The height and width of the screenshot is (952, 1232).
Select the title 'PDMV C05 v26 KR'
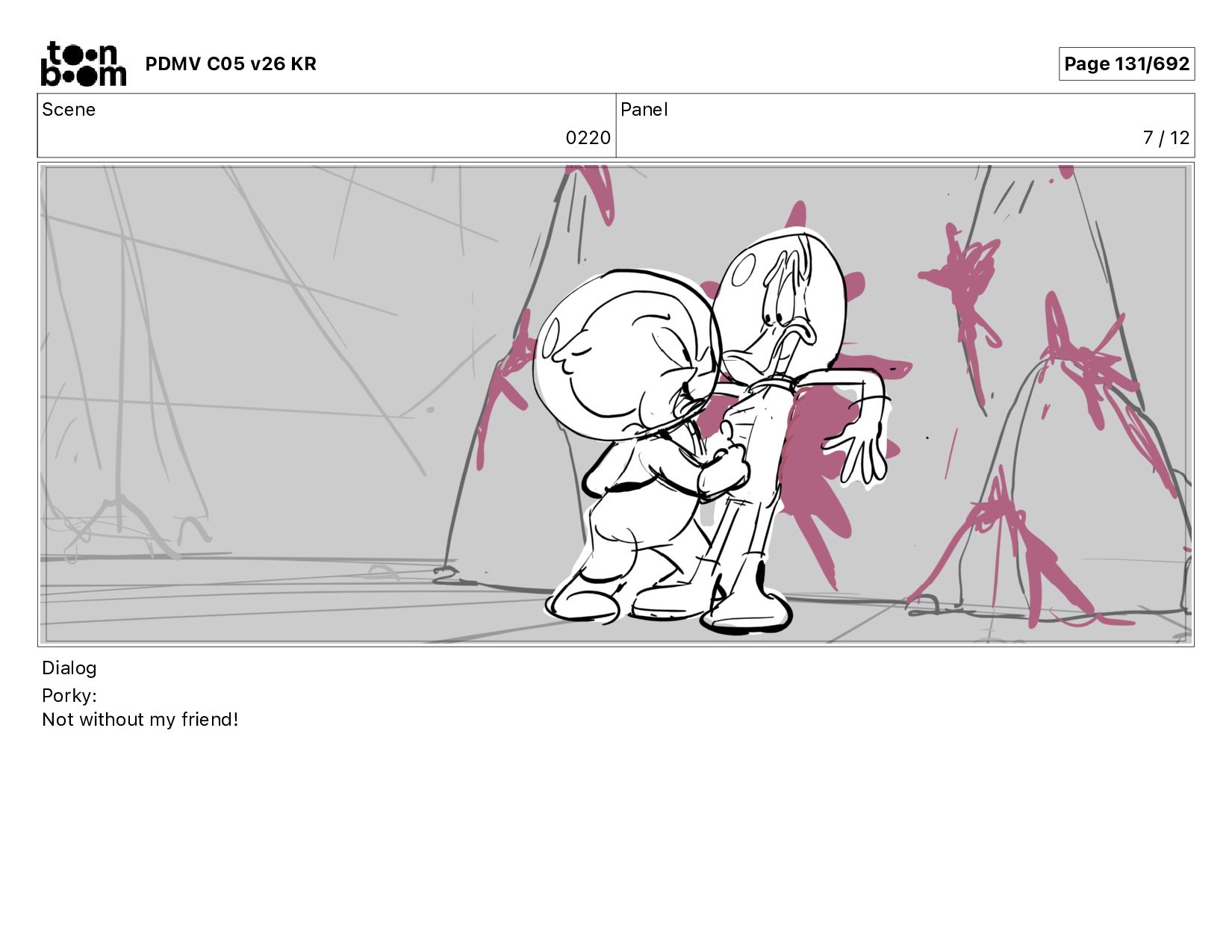coord(231,64)
